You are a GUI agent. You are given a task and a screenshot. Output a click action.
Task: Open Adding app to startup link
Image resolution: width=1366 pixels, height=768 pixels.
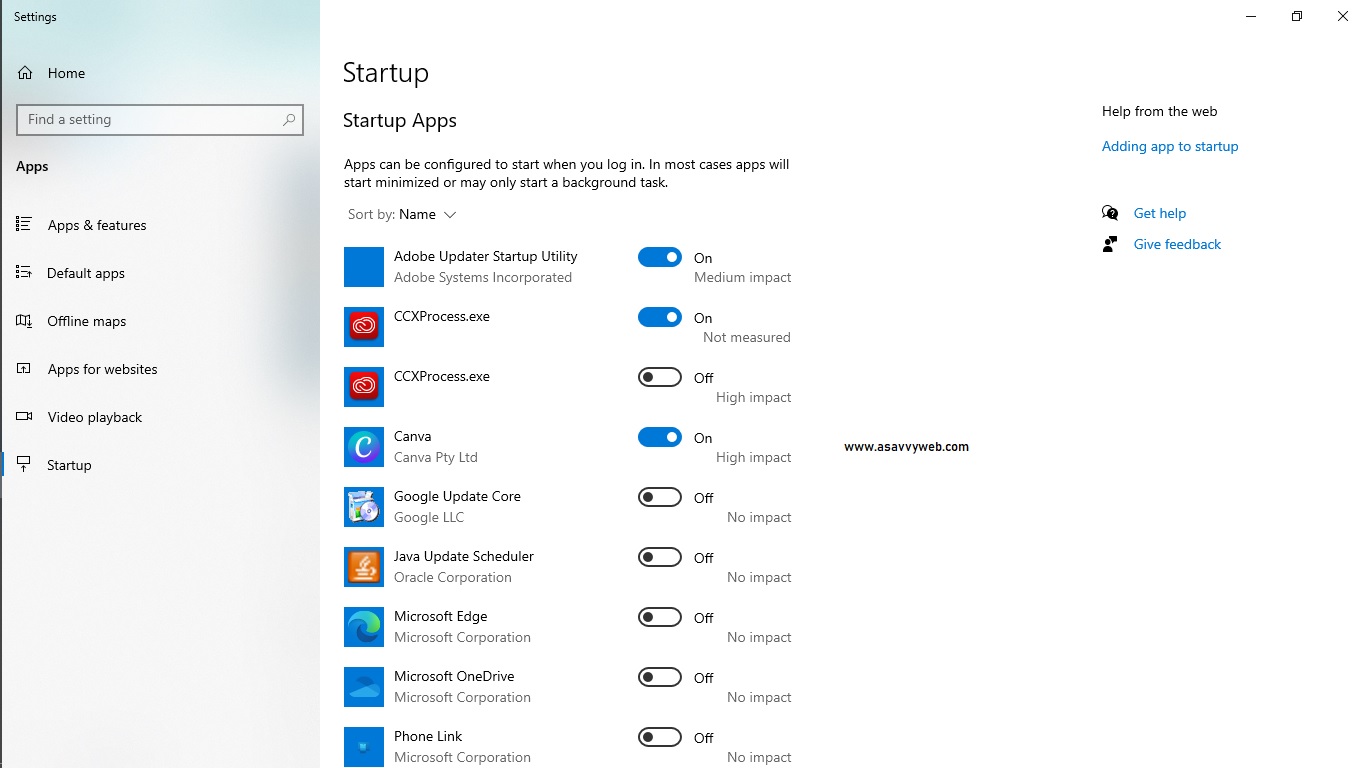click(x=1170, y=146)
